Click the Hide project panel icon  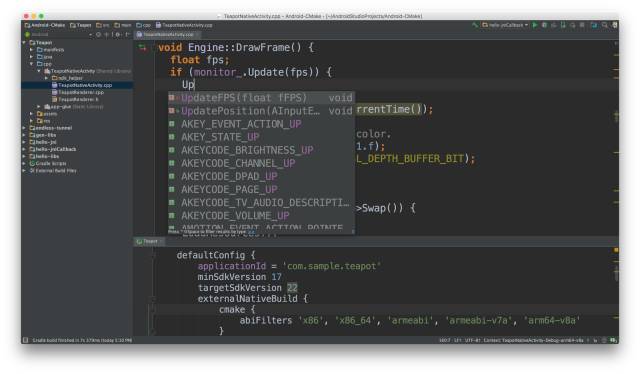pos(127,35)
